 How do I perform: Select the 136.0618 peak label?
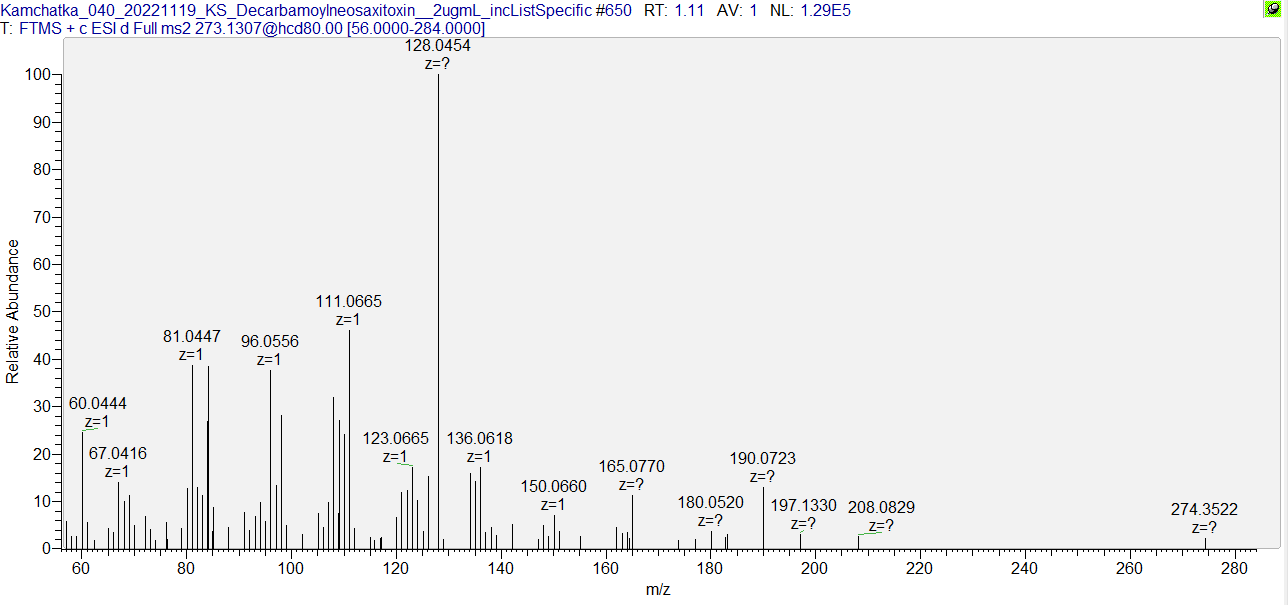click(479, 439)
